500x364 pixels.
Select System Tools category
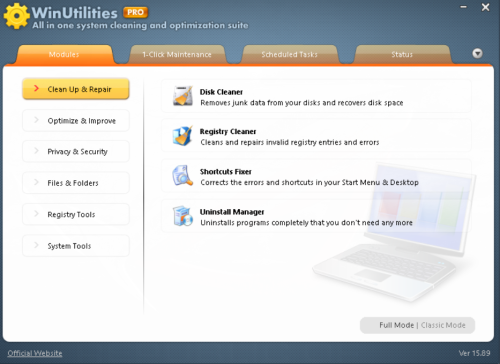[x=76, y=246]
